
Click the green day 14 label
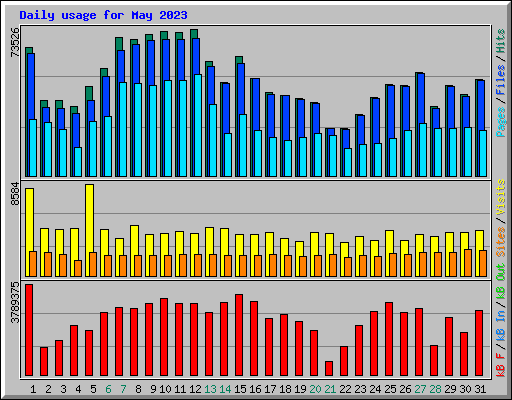(225, 389)
